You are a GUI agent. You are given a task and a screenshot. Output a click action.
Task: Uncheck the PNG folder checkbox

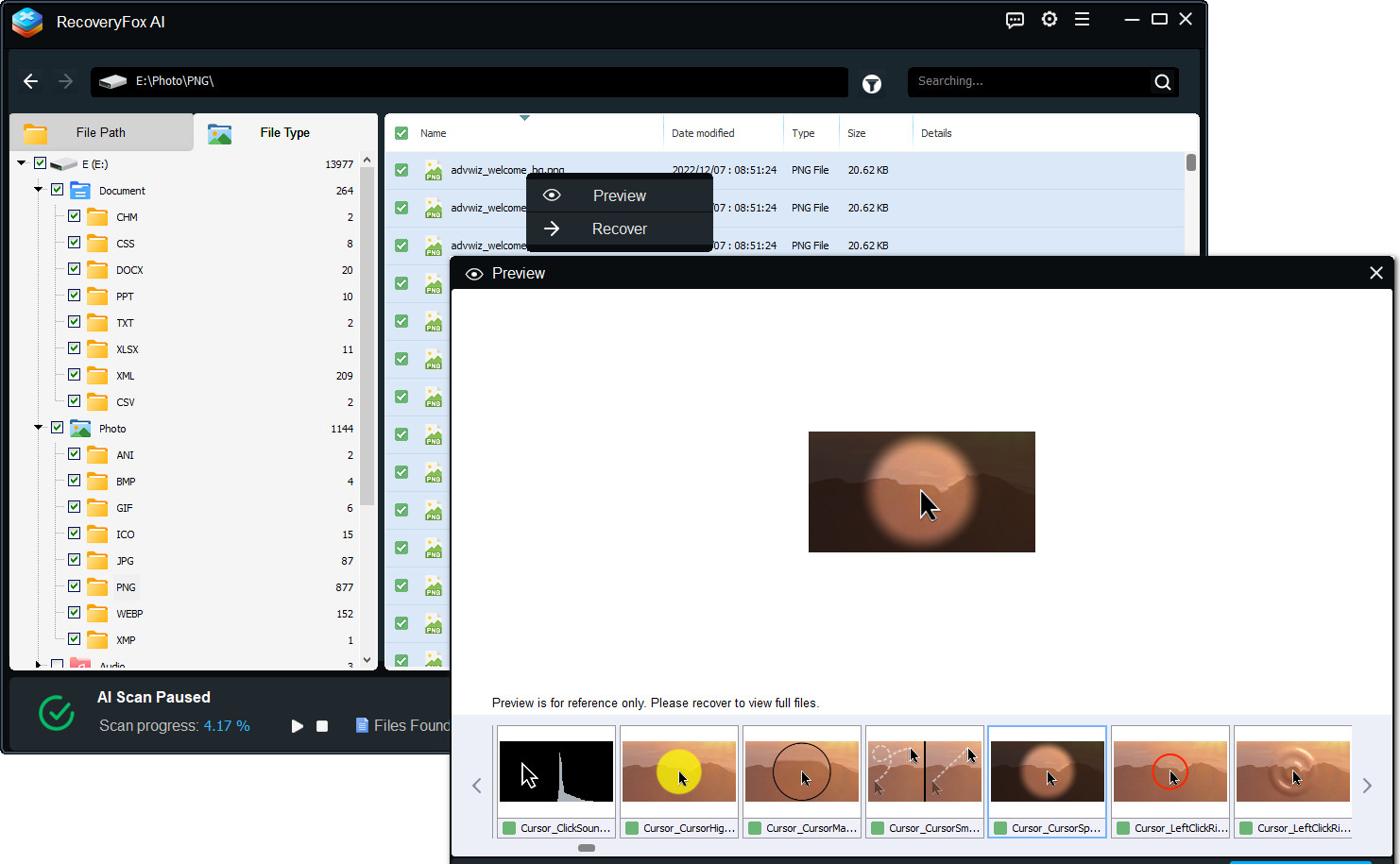[x=73, y=585]
